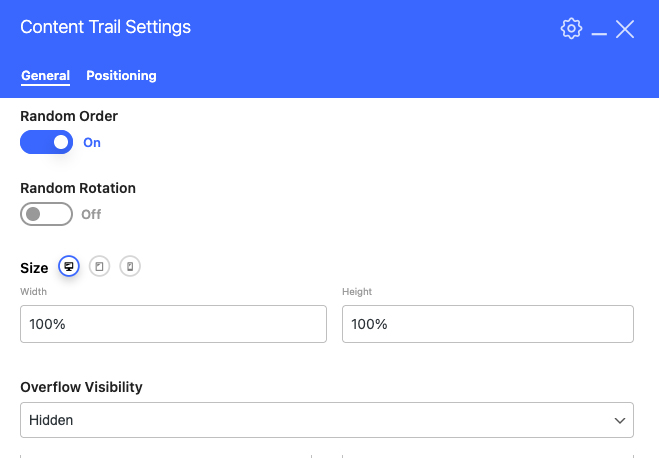Switch to the Positioning tab
This screenshot has height=458, width=659.
tap(121, 76)
